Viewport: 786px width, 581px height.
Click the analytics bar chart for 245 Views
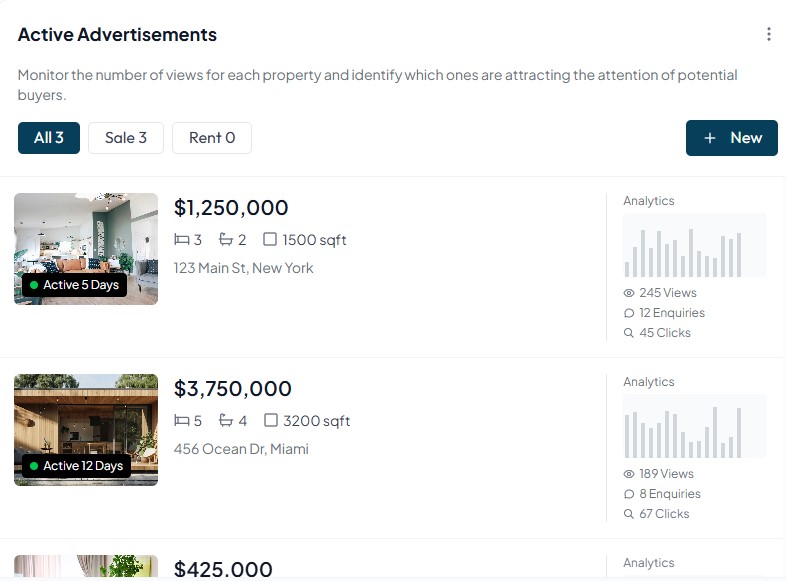(694, 245)
